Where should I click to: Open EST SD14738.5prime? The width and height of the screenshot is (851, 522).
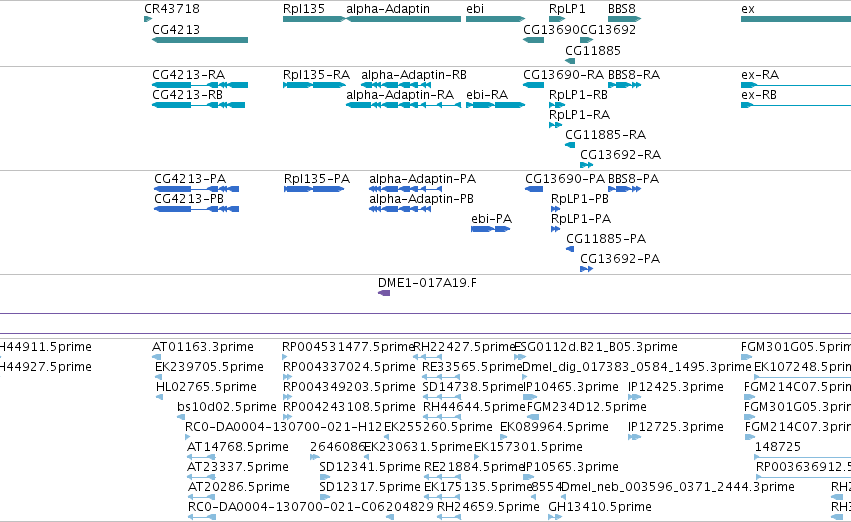pos(441,398)
